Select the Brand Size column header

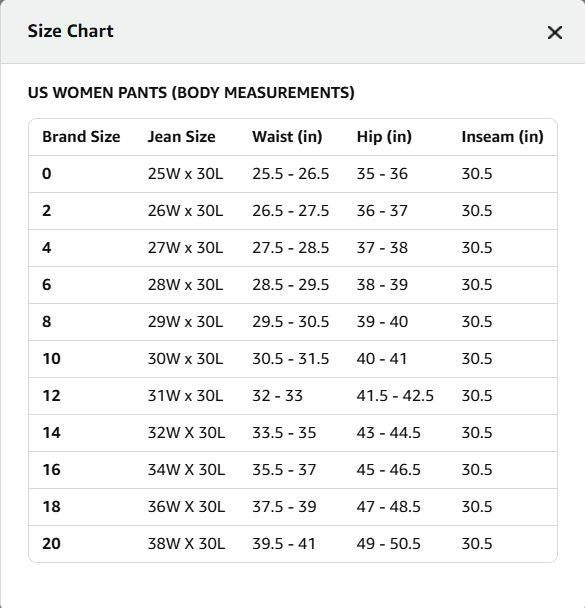pos(81,137)
